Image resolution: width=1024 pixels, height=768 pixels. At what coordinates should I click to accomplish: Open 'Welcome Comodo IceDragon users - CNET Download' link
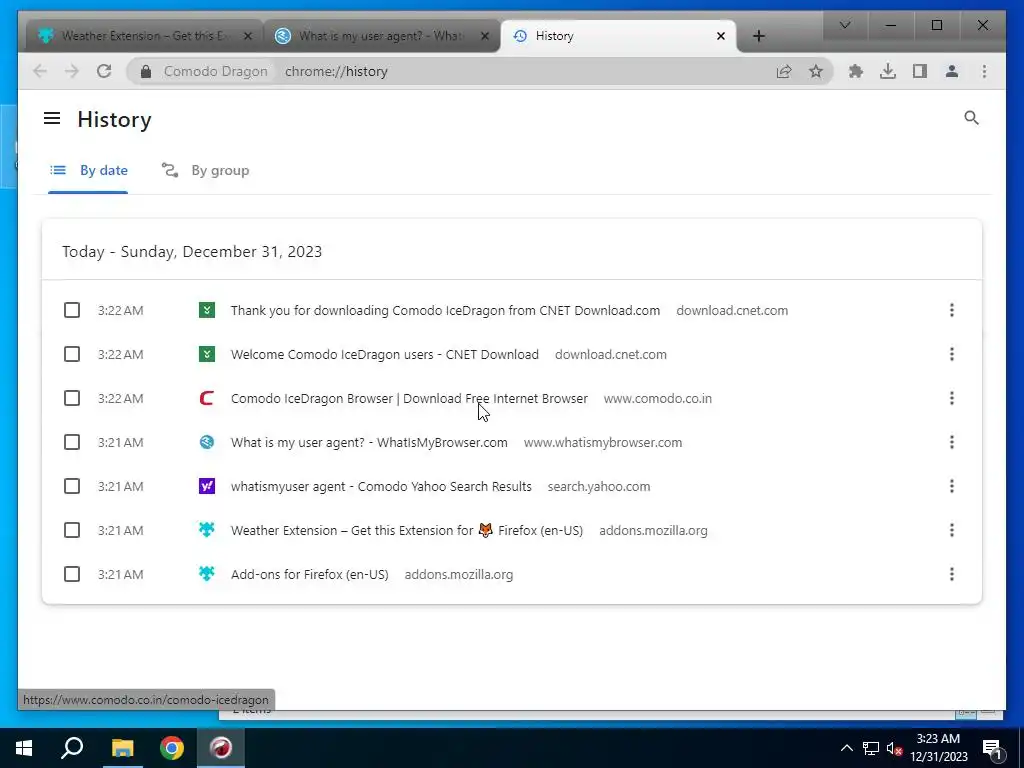tap(385, 355)
